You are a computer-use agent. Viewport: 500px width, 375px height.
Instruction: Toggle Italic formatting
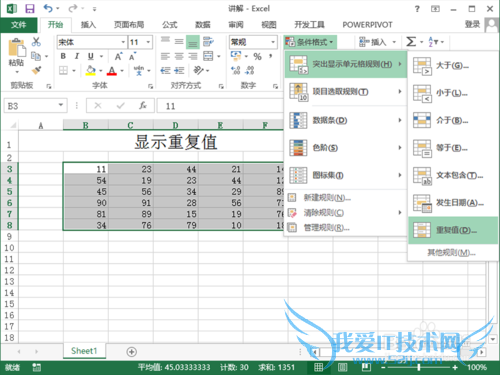click(x=77, y=56)
